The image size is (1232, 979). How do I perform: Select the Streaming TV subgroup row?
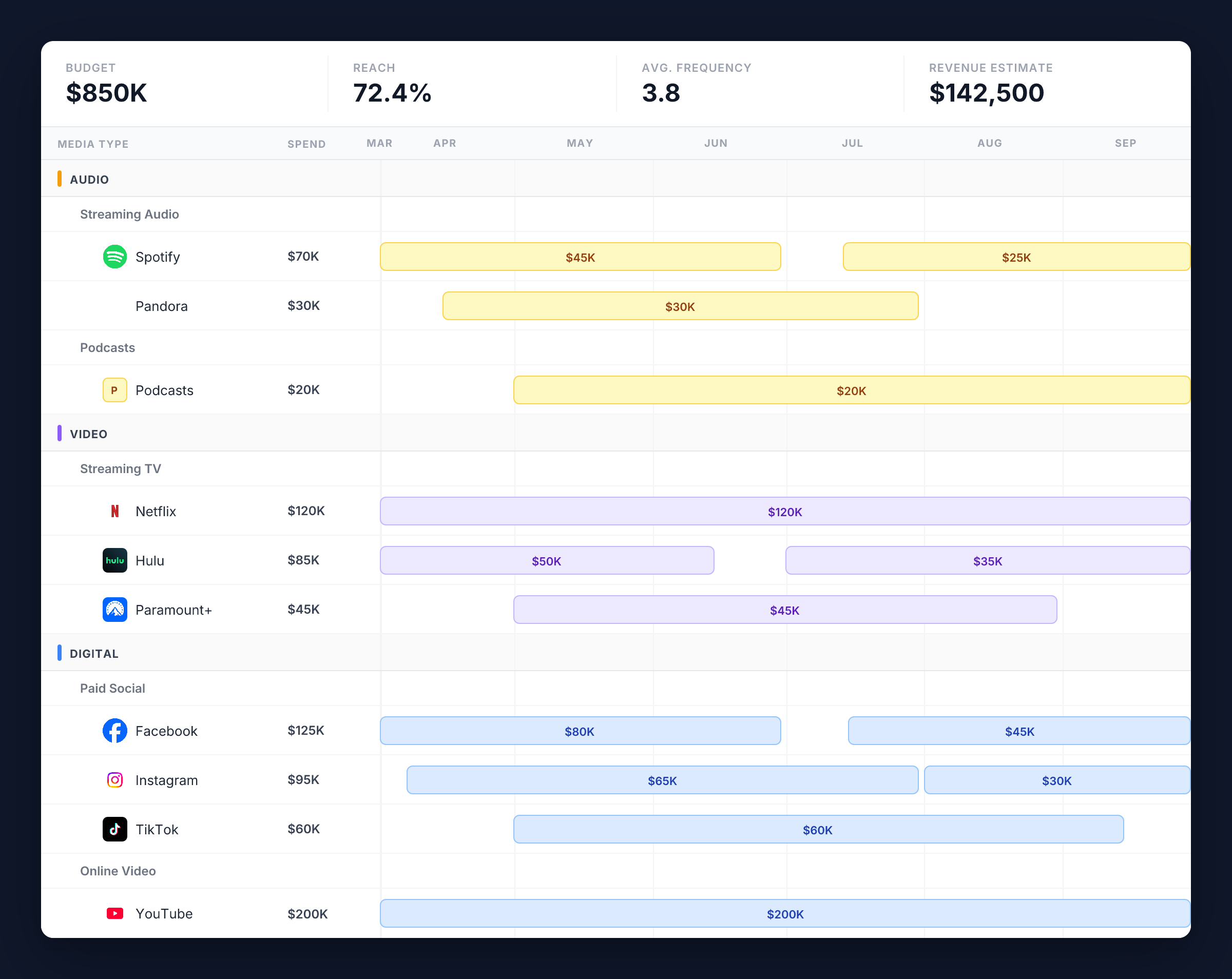(121, 469)
